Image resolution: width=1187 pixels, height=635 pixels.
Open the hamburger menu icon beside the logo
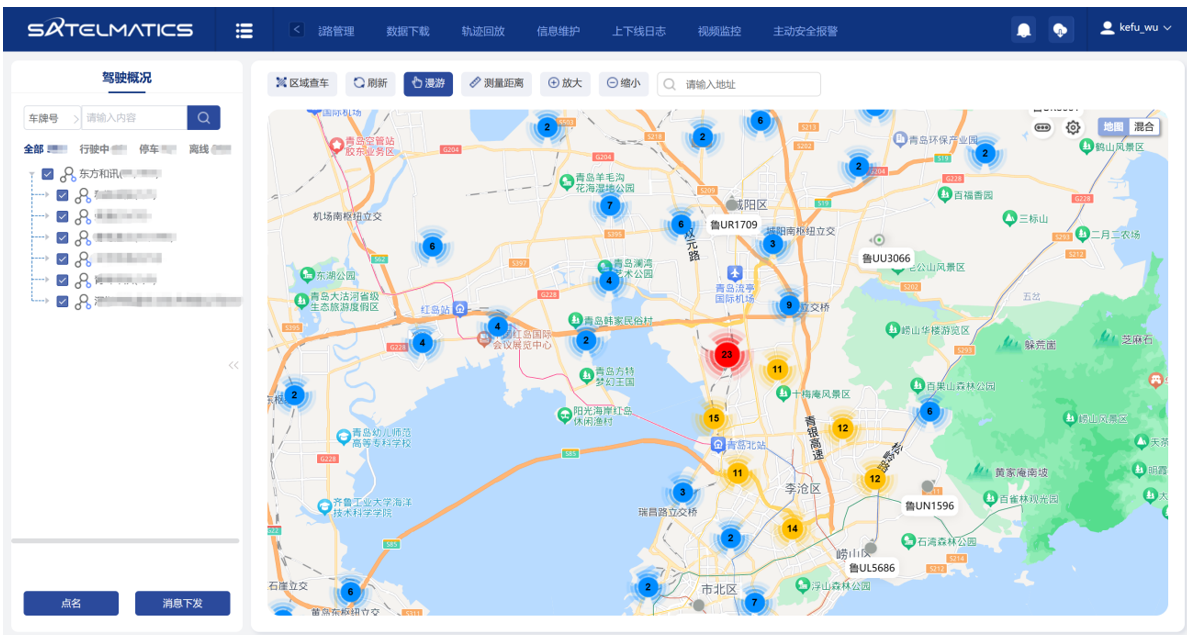(244, 30)
